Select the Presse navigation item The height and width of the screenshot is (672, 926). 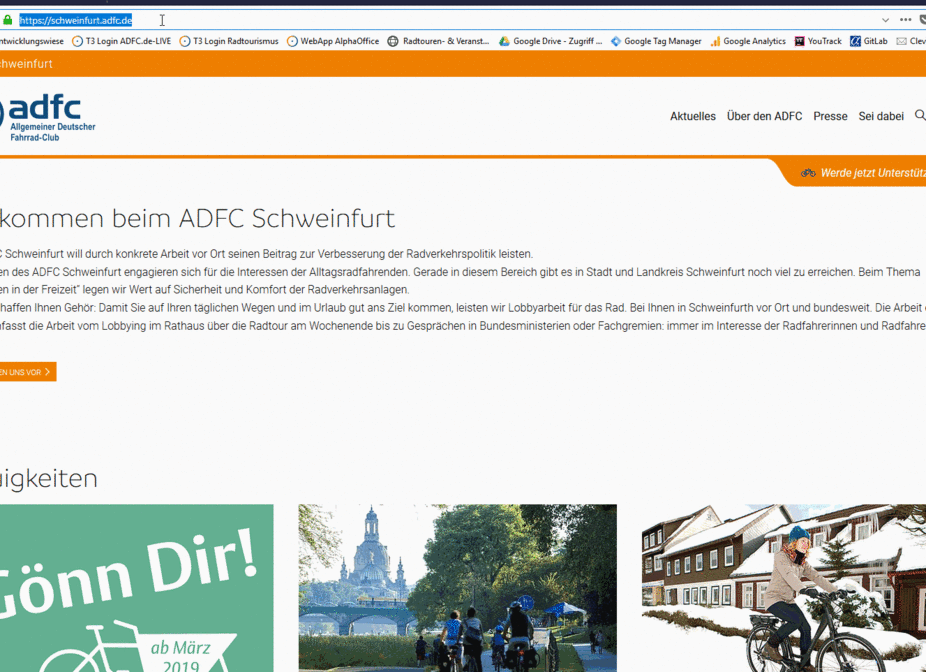pyautogui.click(x=830, y=116)
